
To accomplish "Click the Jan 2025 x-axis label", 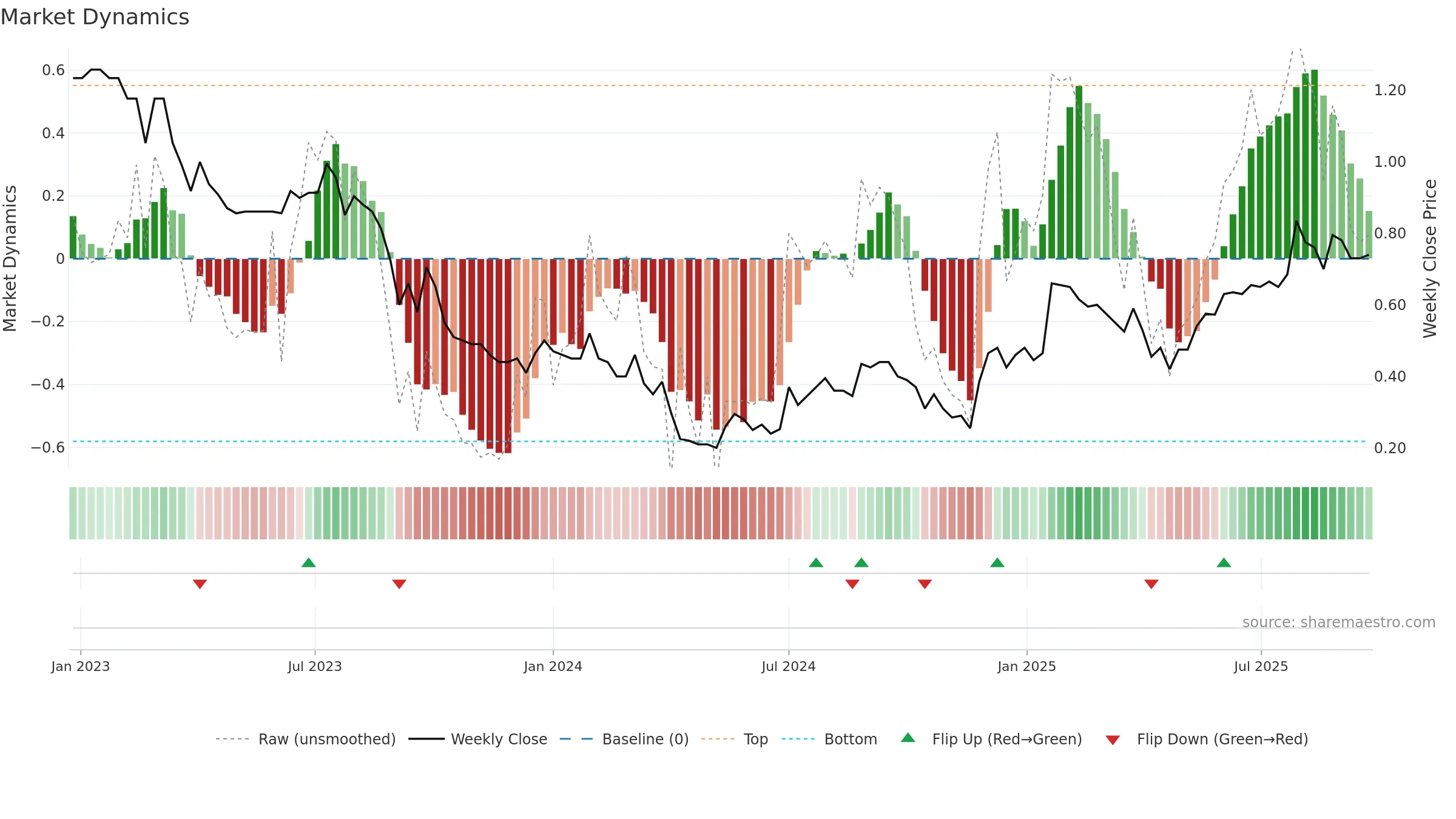I will [1027, 667].
